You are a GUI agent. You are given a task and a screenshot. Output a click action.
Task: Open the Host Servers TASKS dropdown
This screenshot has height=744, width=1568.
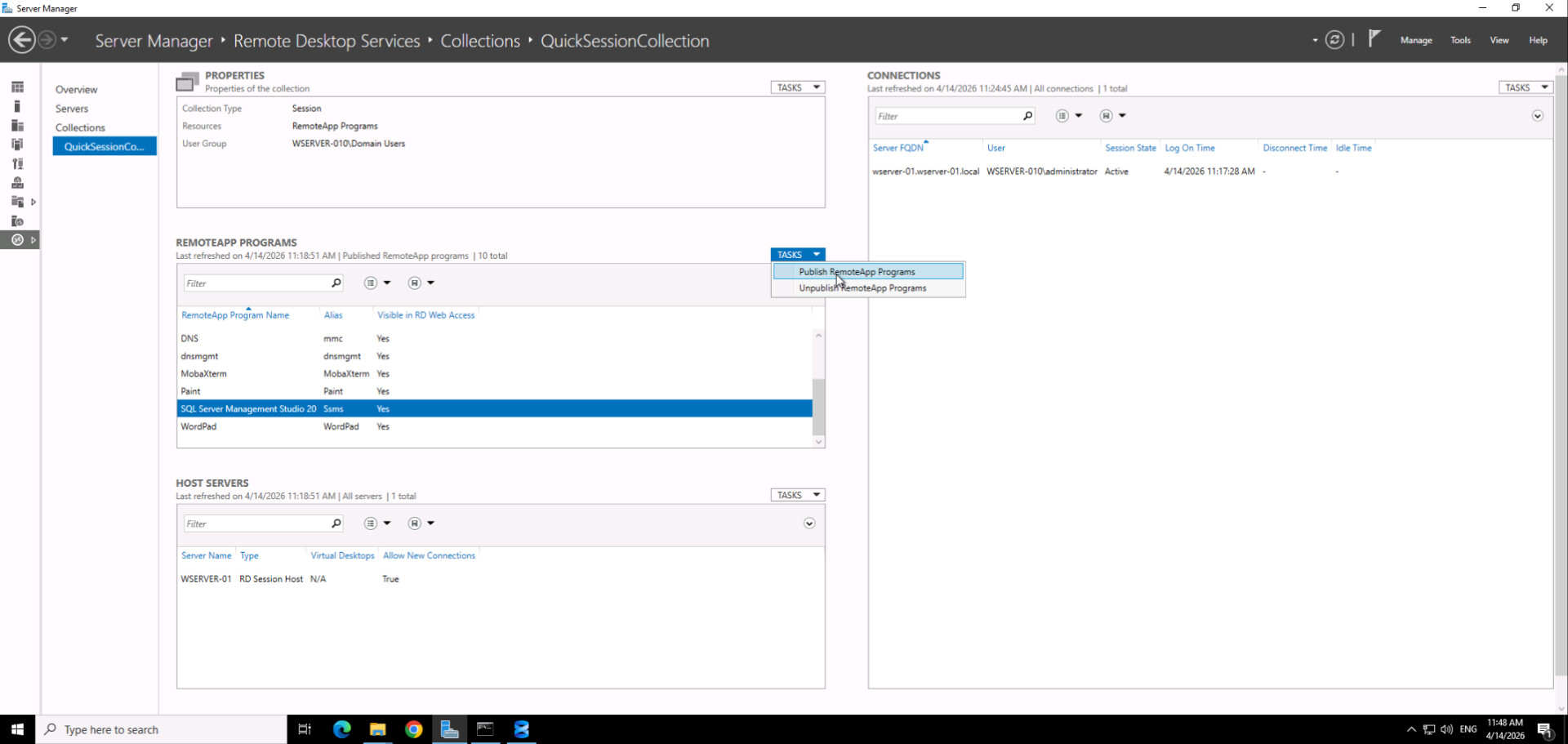[797, 495]
